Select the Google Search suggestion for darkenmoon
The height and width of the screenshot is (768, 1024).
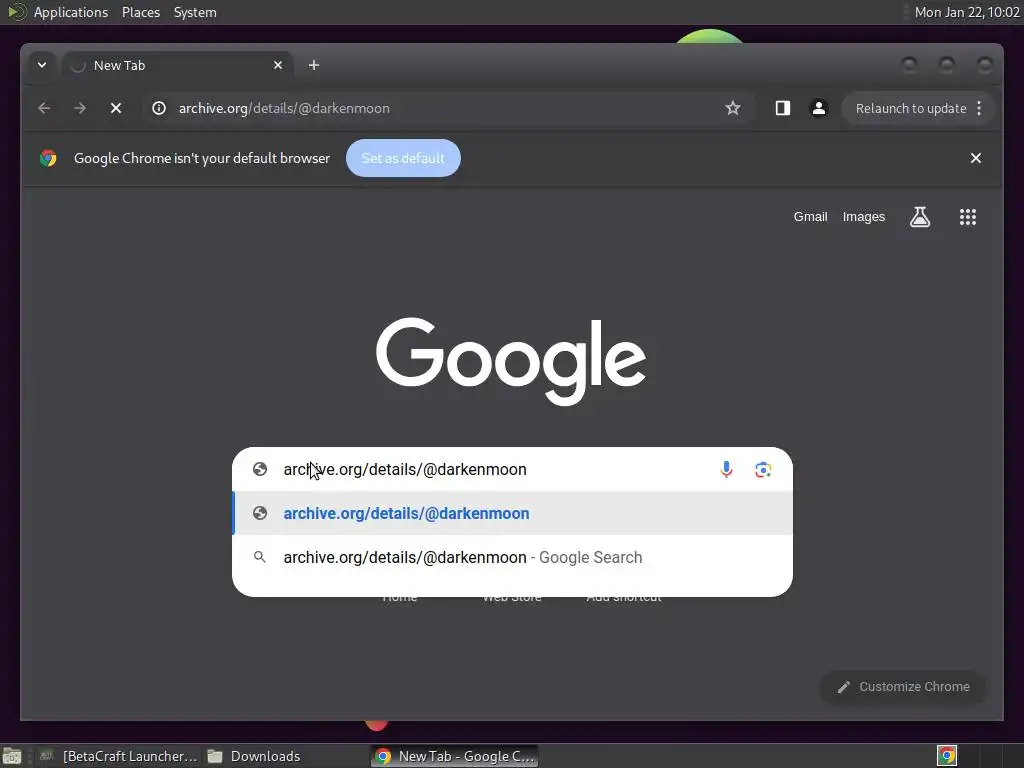[x=513, y=558]
